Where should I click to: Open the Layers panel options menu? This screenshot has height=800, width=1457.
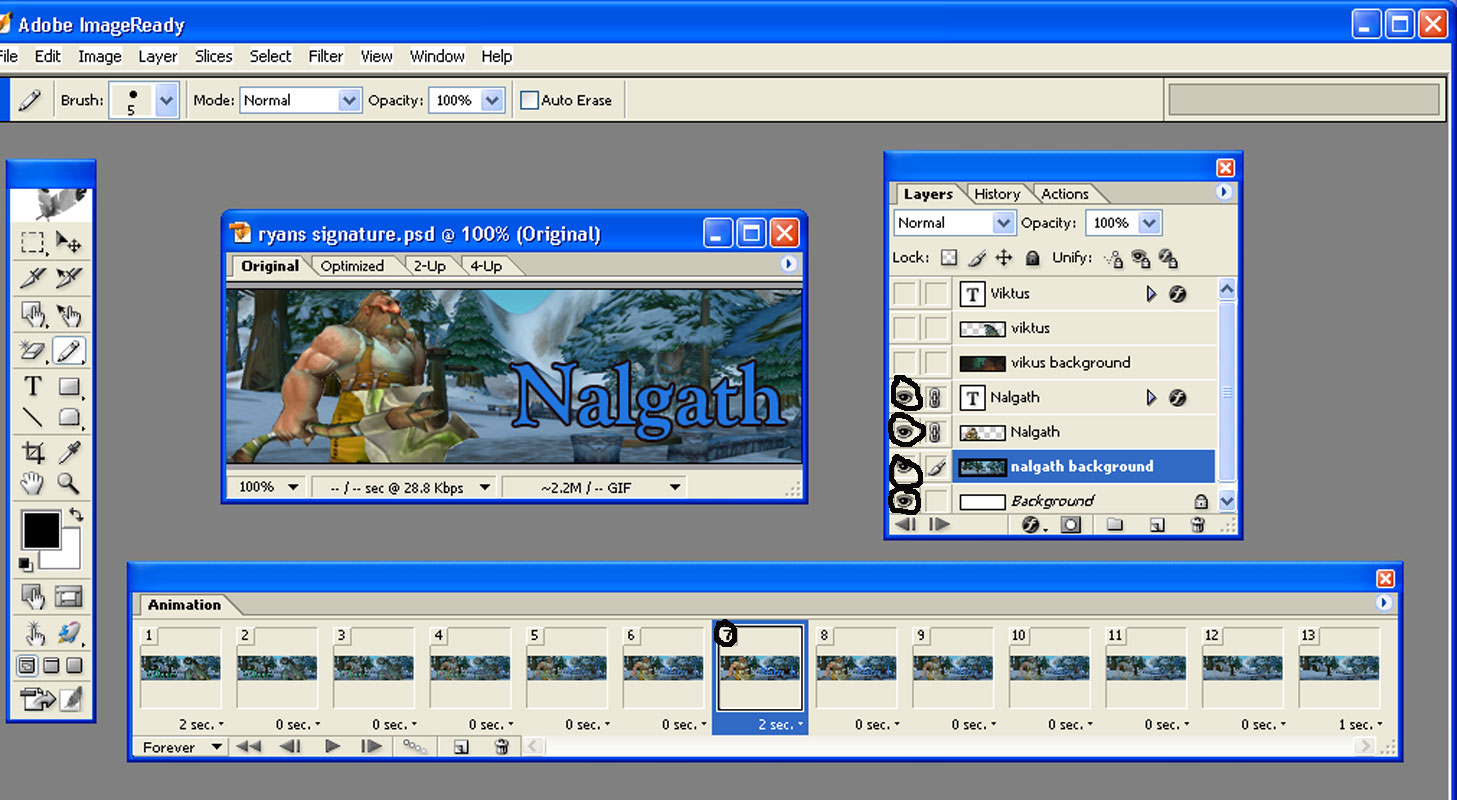point(1224,191)
